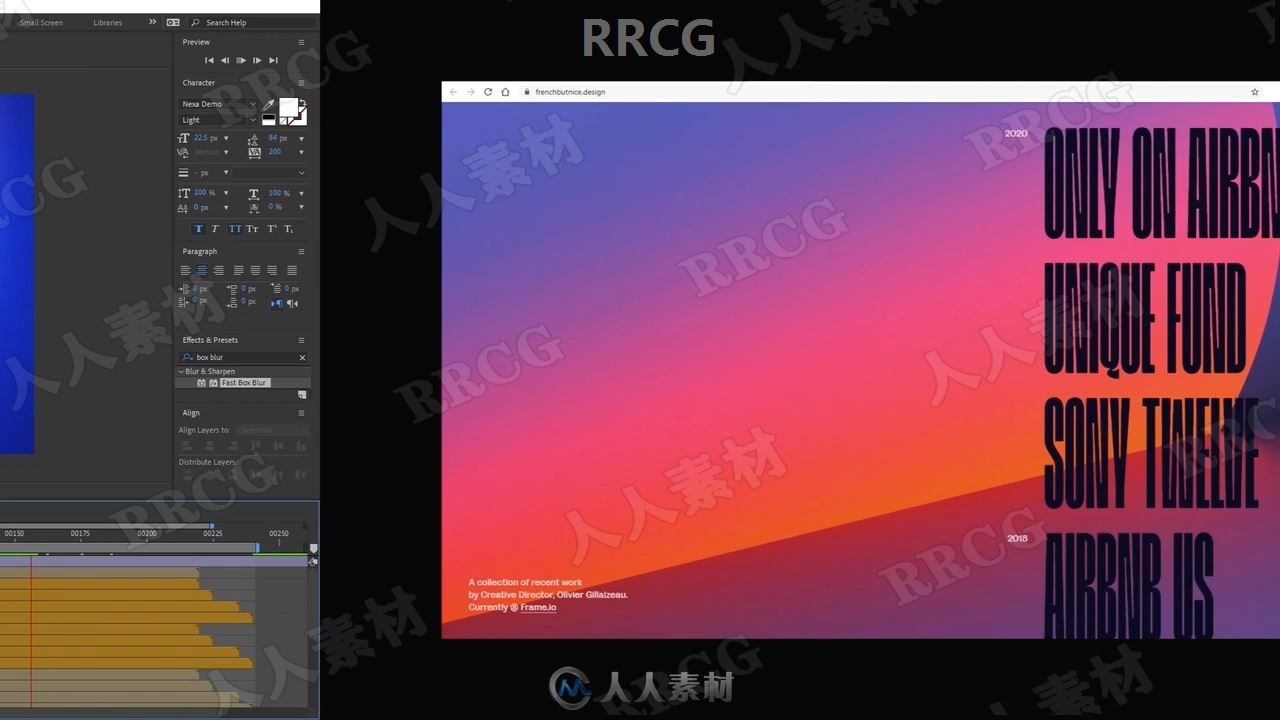Image resolution: width=1280 pixels, height=720 pixels.
Task: Open the Effects & Presets panel menu
Action: point(301,340)
